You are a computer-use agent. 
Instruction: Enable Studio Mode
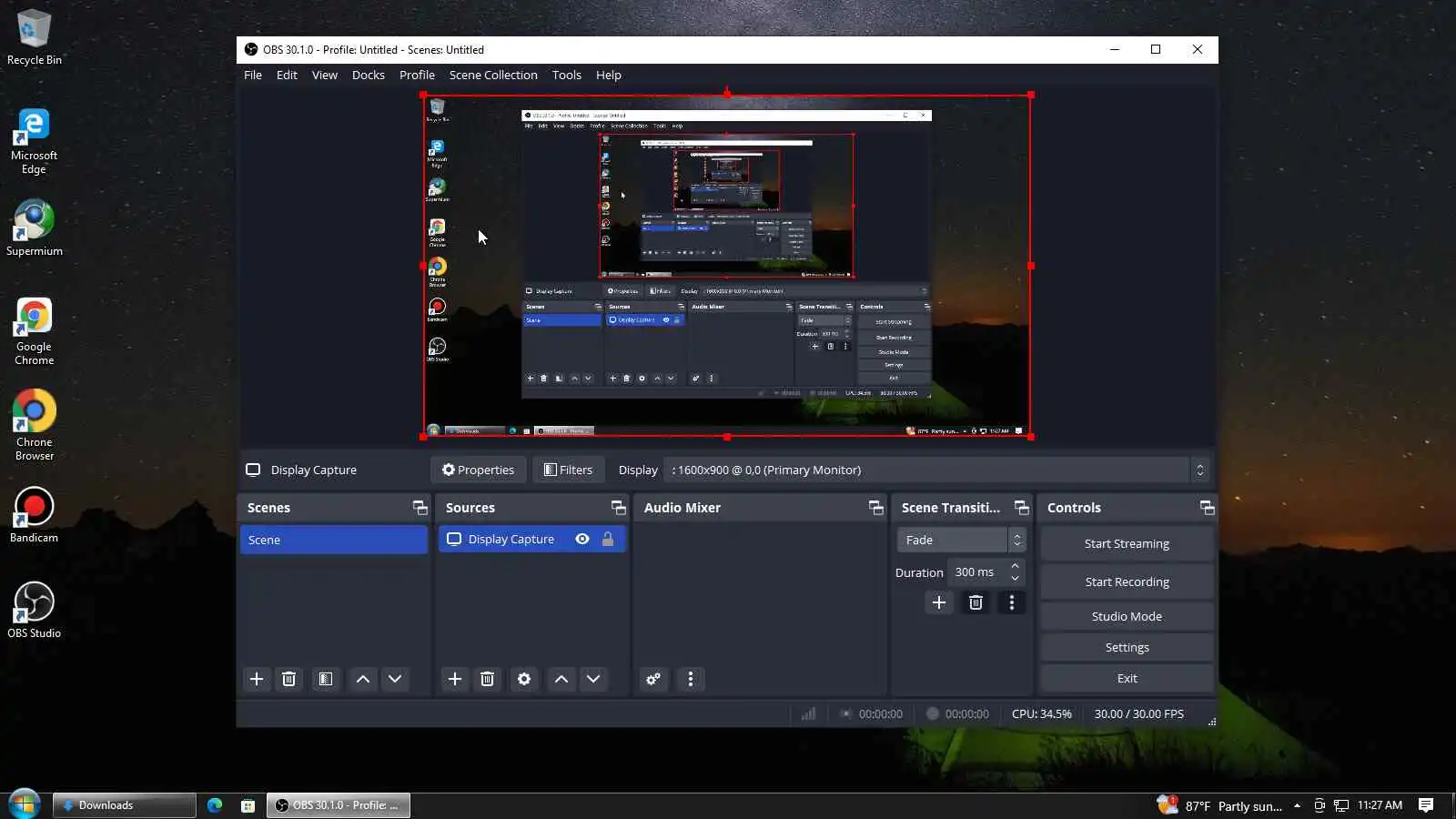1127,616
